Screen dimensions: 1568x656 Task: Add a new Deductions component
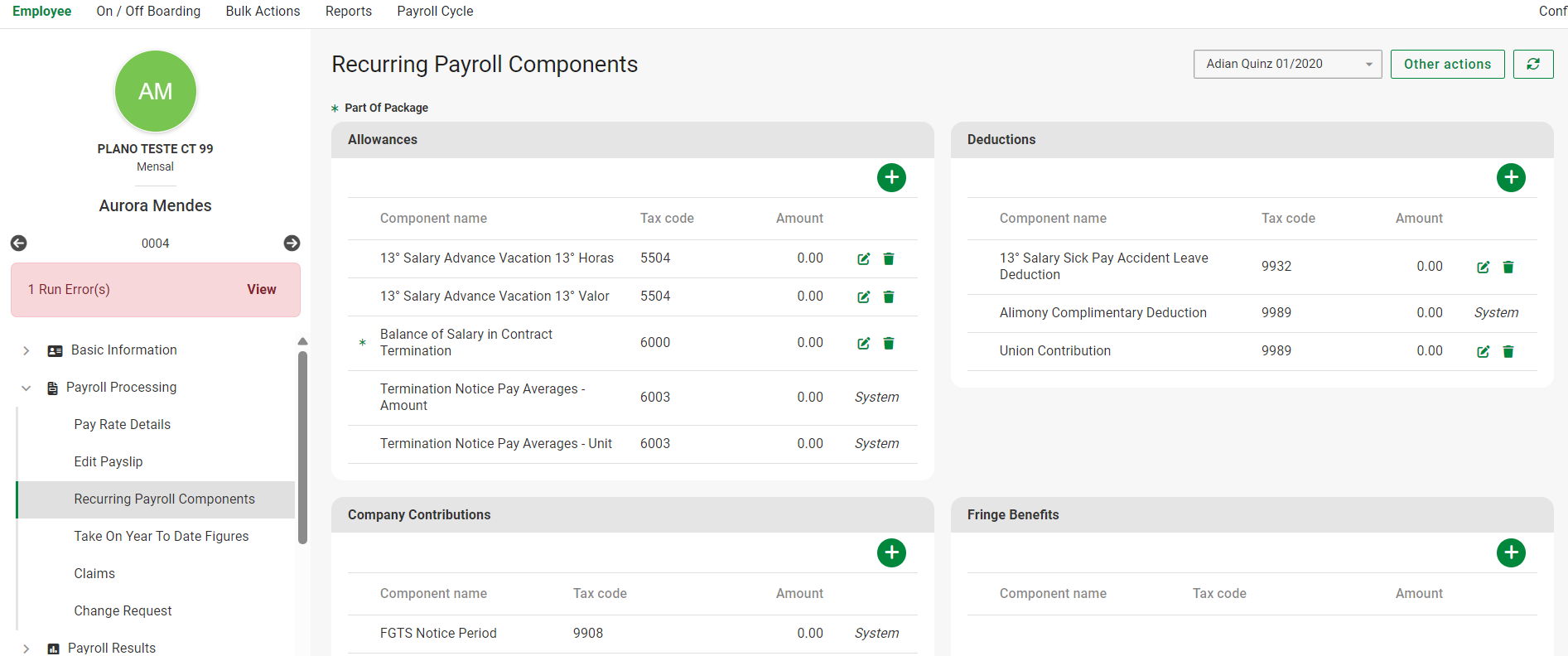[x=1511, y=177]
